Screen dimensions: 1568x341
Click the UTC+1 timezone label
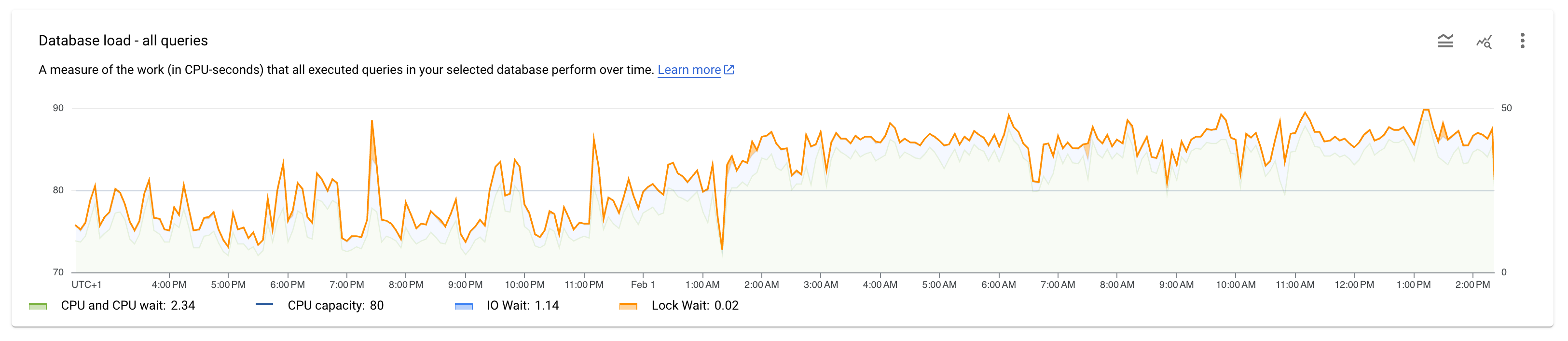tap(86, 285)
